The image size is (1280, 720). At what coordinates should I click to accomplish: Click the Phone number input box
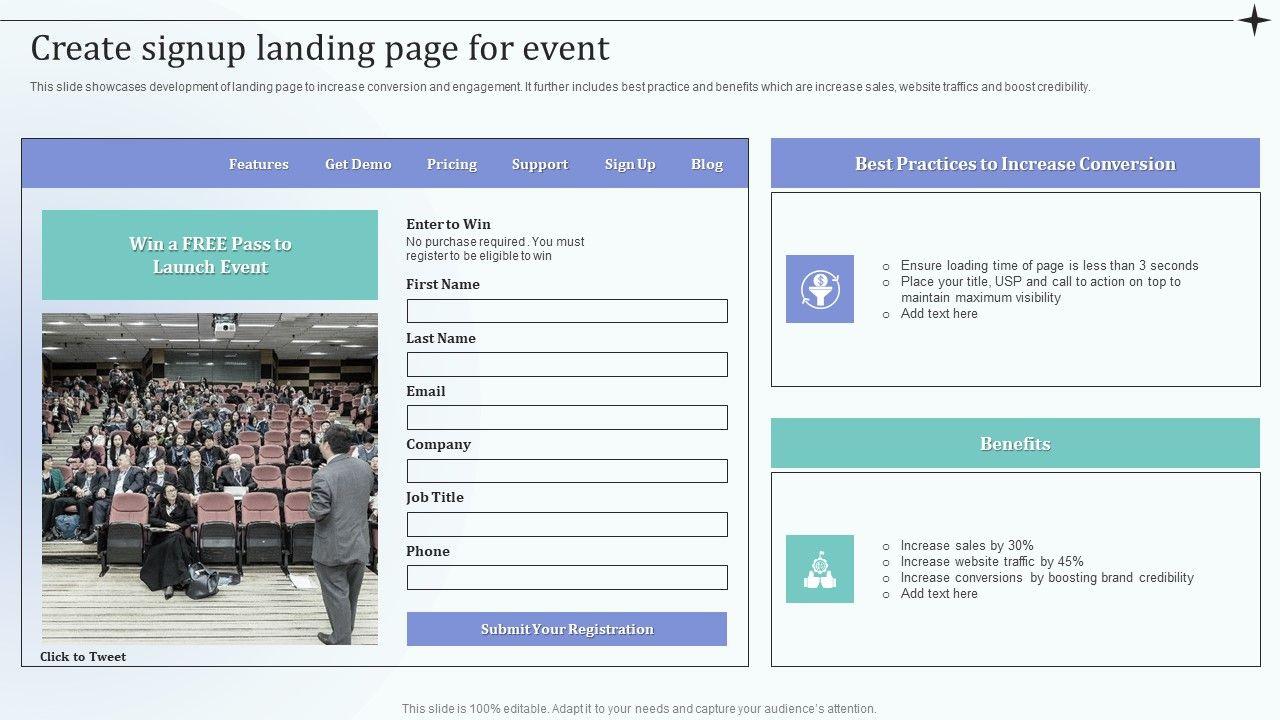(567, 577)
